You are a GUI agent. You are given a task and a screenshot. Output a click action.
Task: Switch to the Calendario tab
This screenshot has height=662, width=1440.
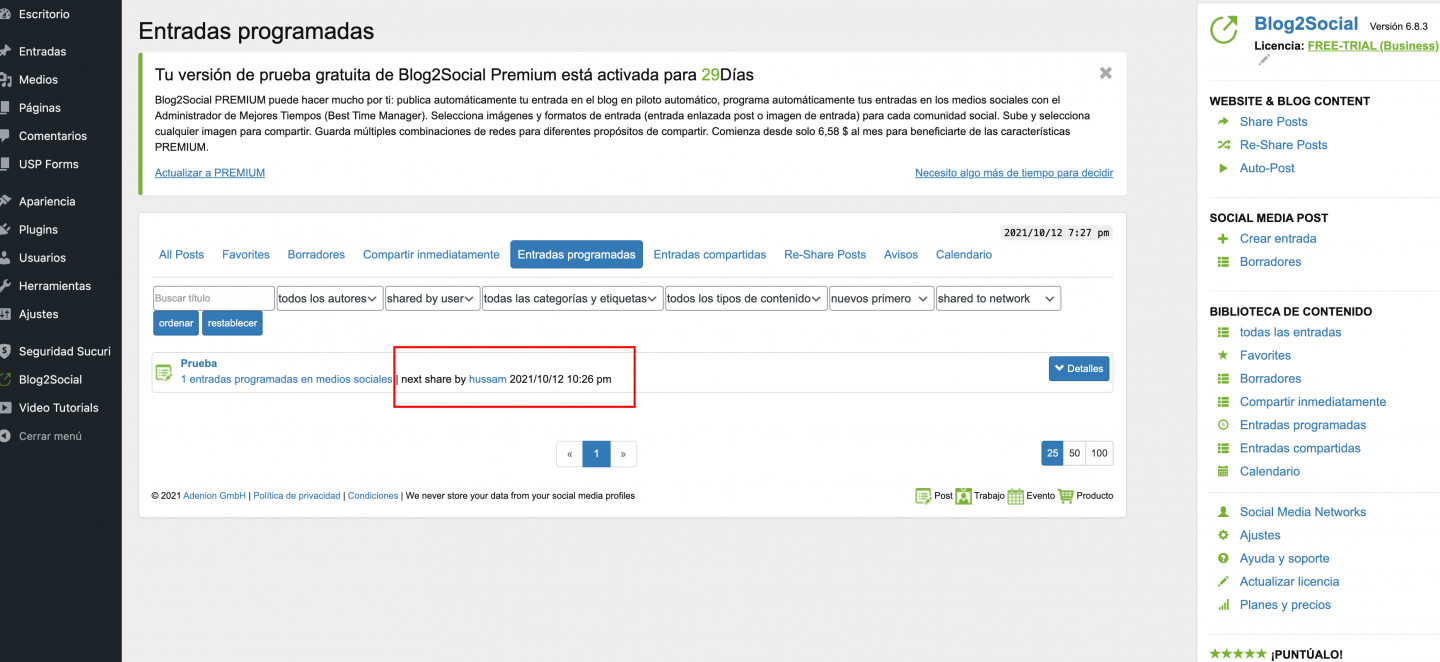click(964, 255)
